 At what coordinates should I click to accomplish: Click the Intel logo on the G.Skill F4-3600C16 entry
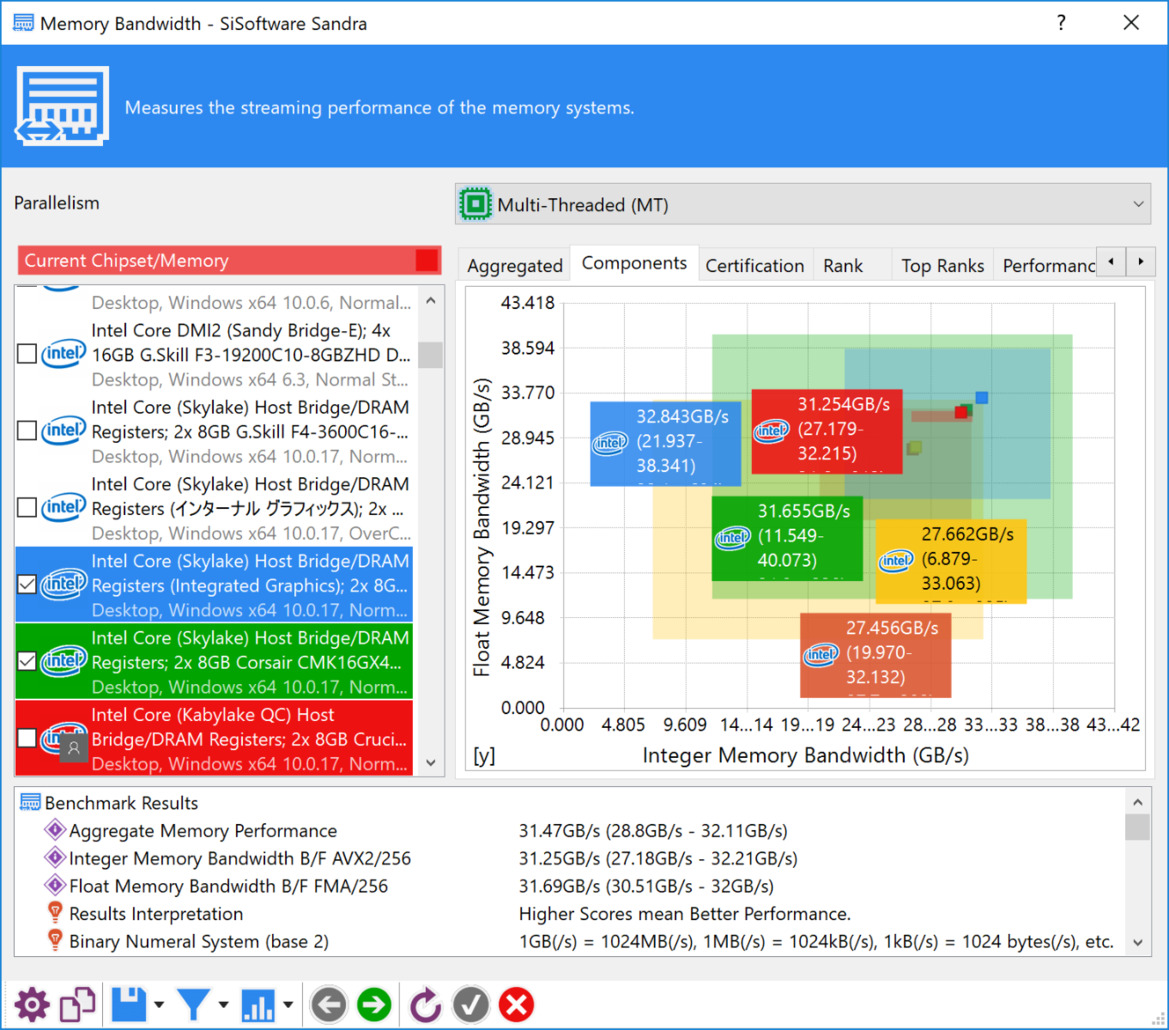coord(63,430)
